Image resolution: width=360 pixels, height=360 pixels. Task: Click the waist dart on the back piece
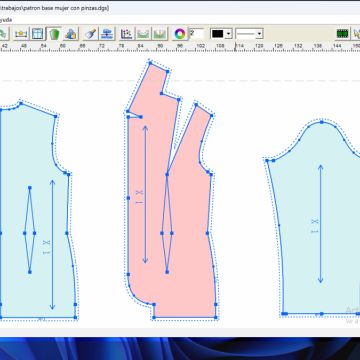pos(30,230)
